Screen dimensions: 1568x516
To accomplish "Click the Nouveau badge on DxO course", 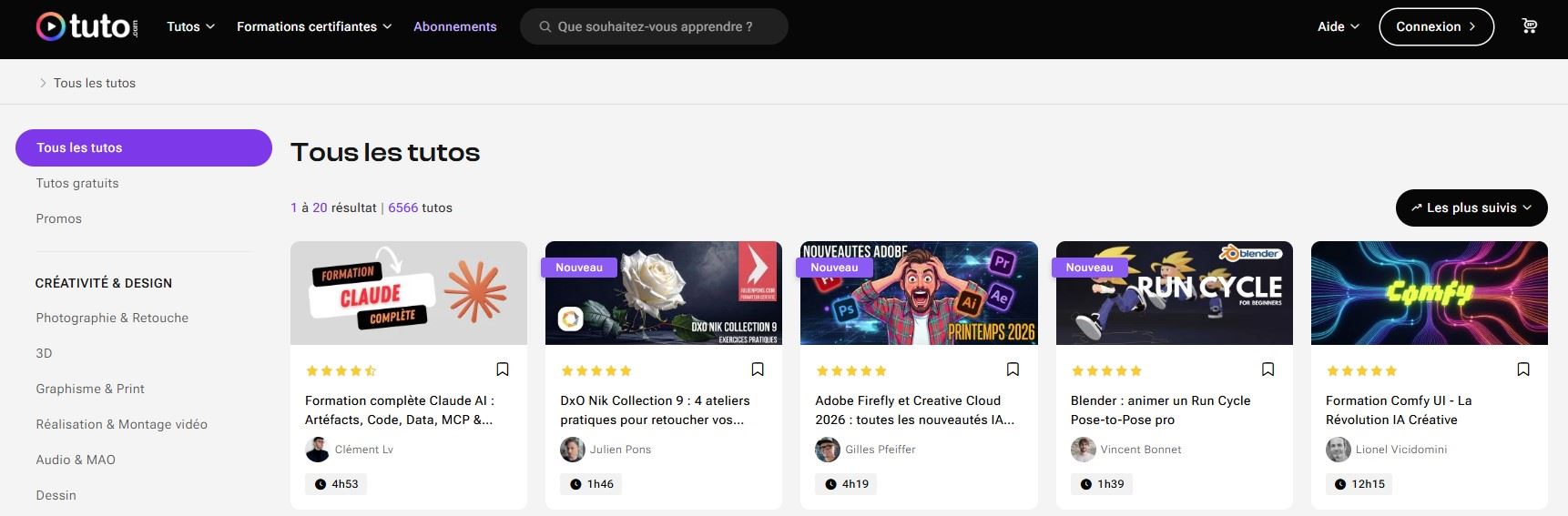I will pyautogui.click(x=579, y=268).
